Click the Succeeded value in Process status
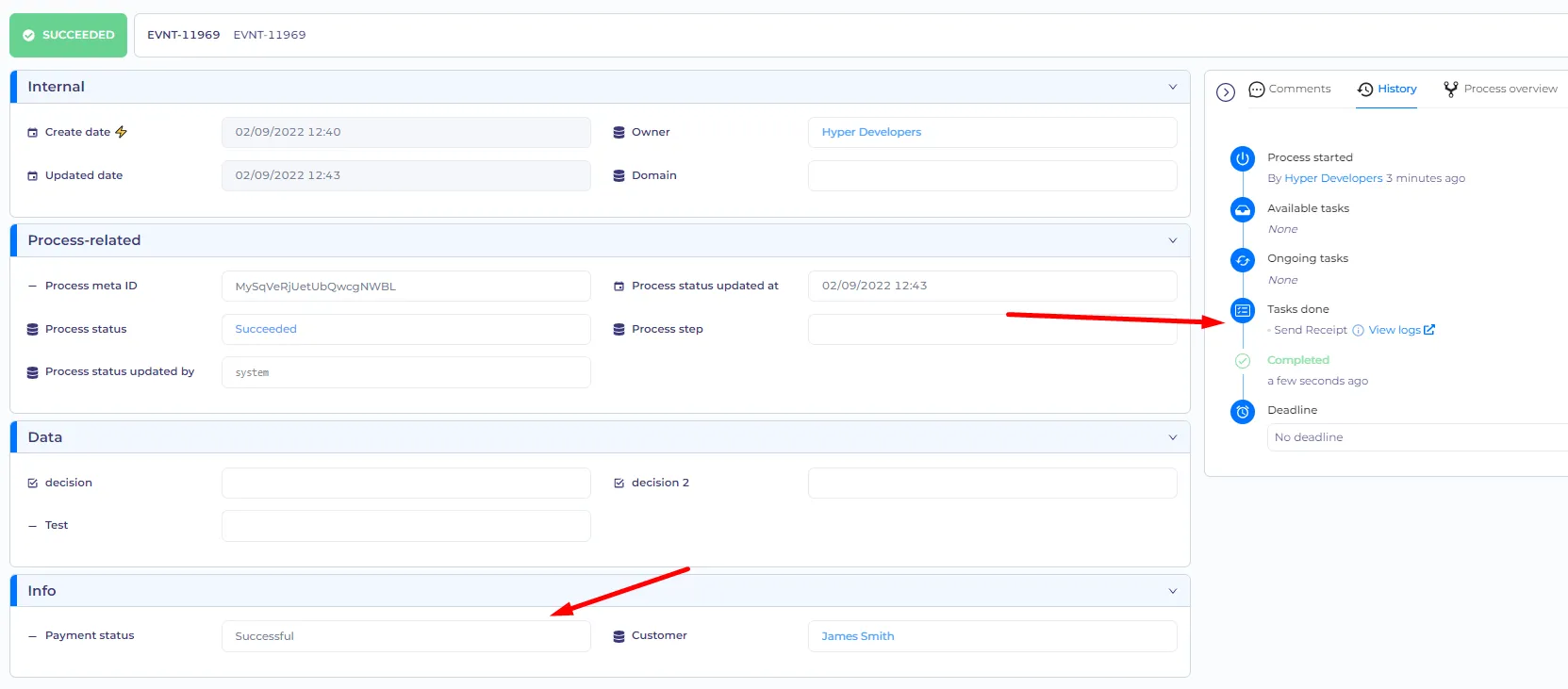Screen dimensions: 1568x689 click(266, 329)
